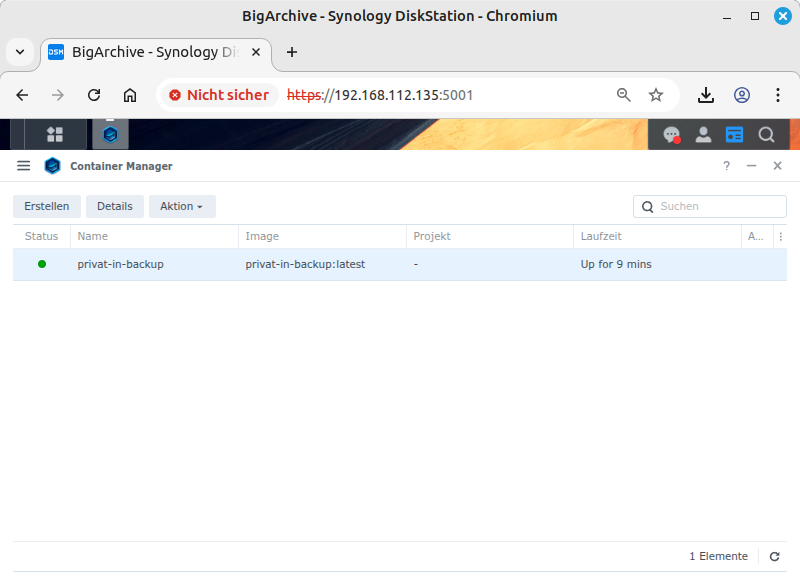Open a new Chromium browser tab
The height and width of the screenshot is (581, 800).
coord(292,52)
